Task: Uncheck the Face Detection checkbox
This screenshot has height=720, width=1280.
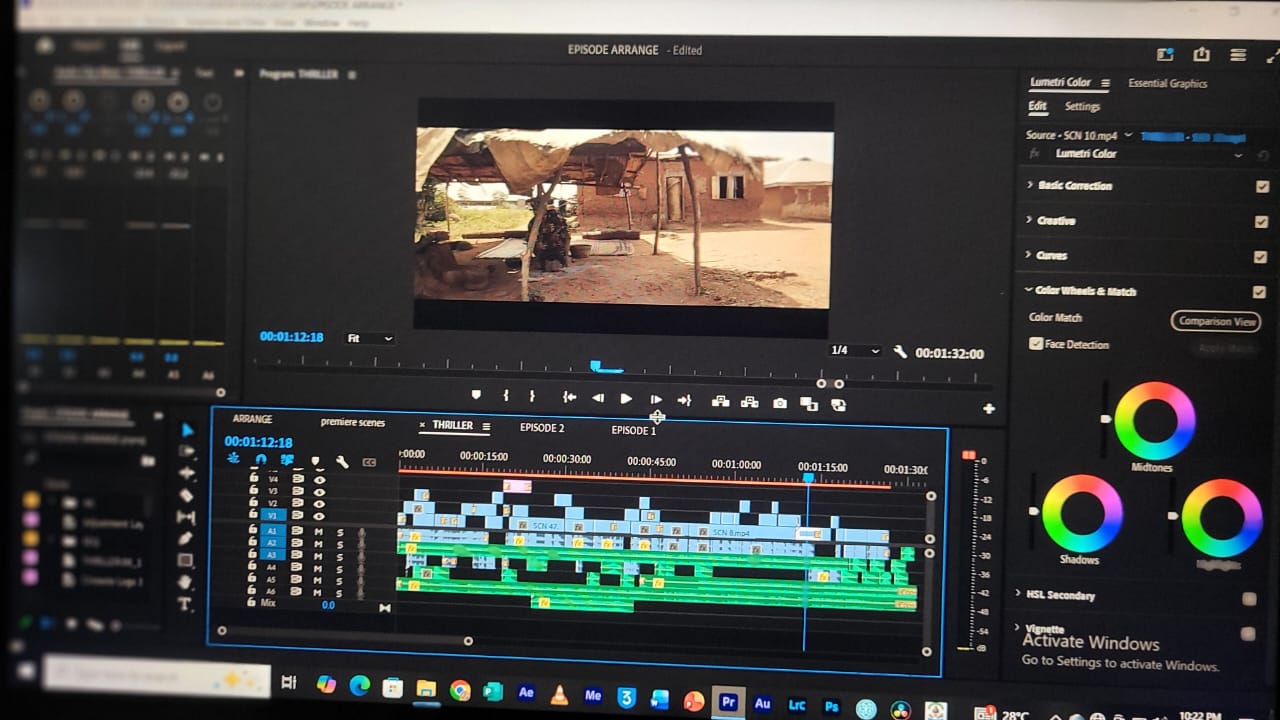Action: (x=1036, y=344)
